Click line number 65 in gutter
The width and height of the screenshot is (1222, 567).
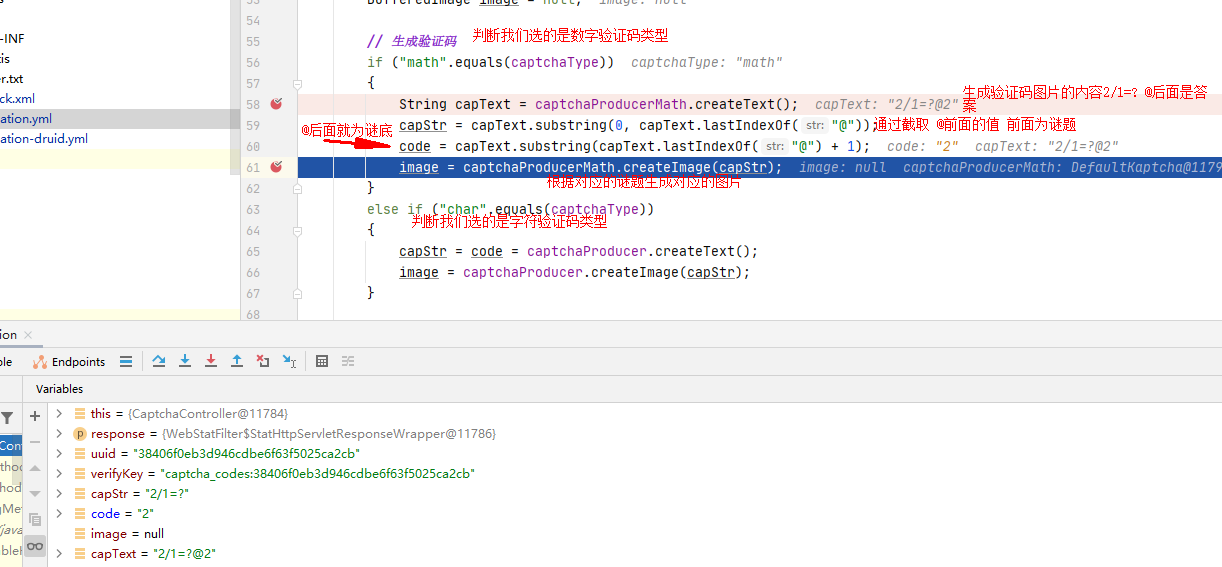click(x=252, y=251)
